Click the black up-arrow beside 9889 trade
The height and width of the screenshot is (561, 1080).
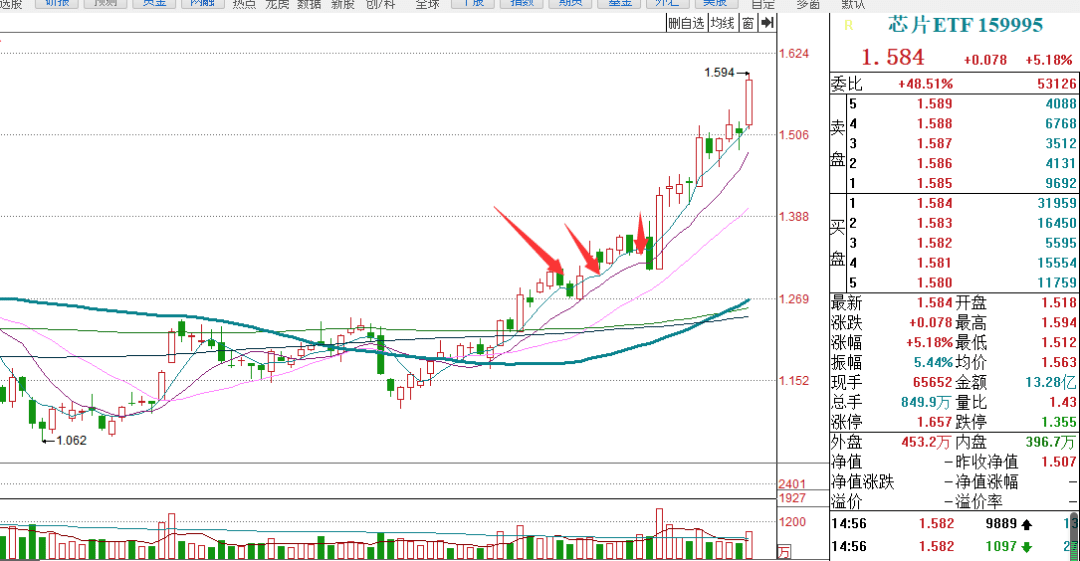point(1026,524)
